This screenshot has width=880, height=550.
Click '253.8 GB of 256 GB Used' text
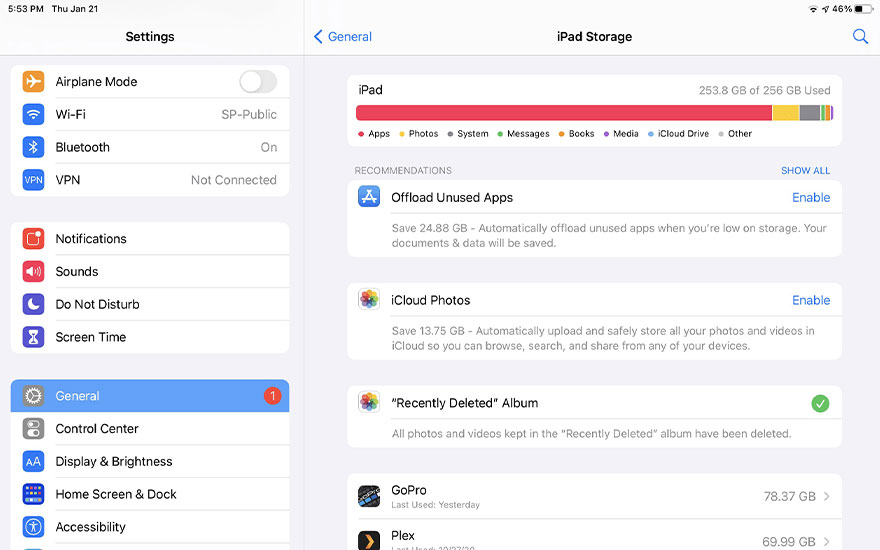(764, 90)
